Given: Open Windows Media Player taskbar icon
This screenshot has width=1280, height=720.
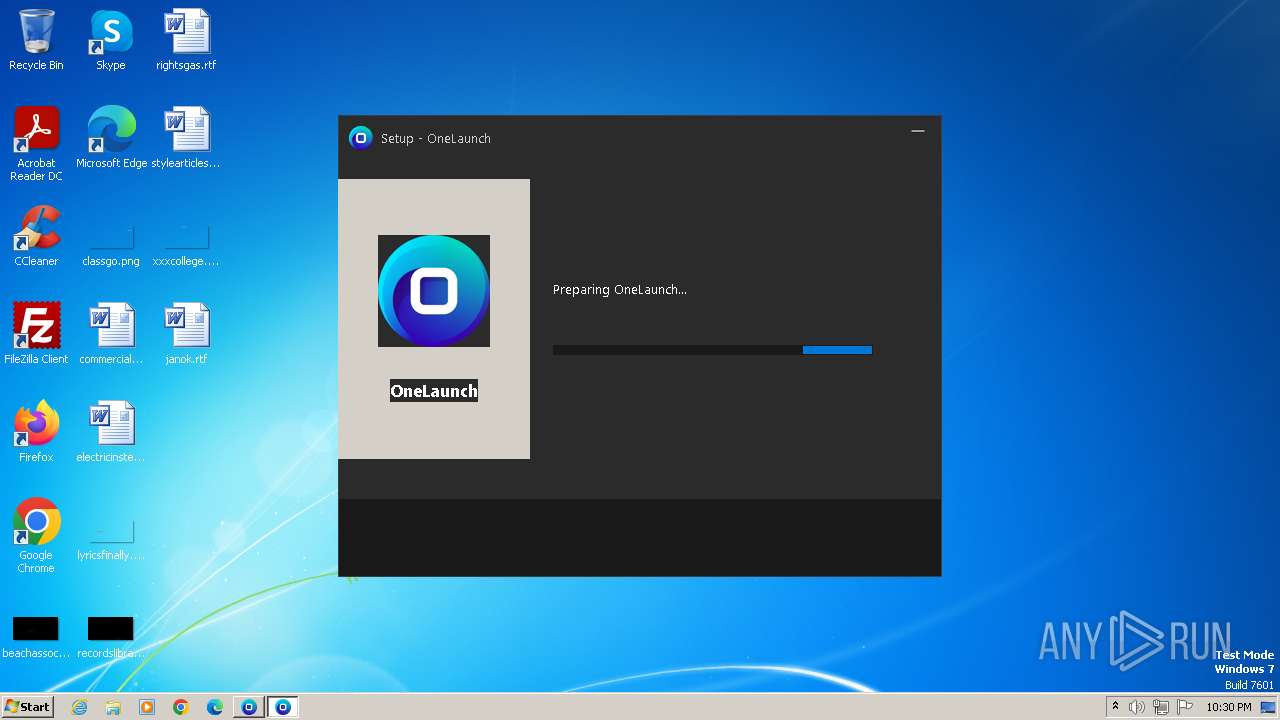Looking at the screenshot, I should (147, 707).
